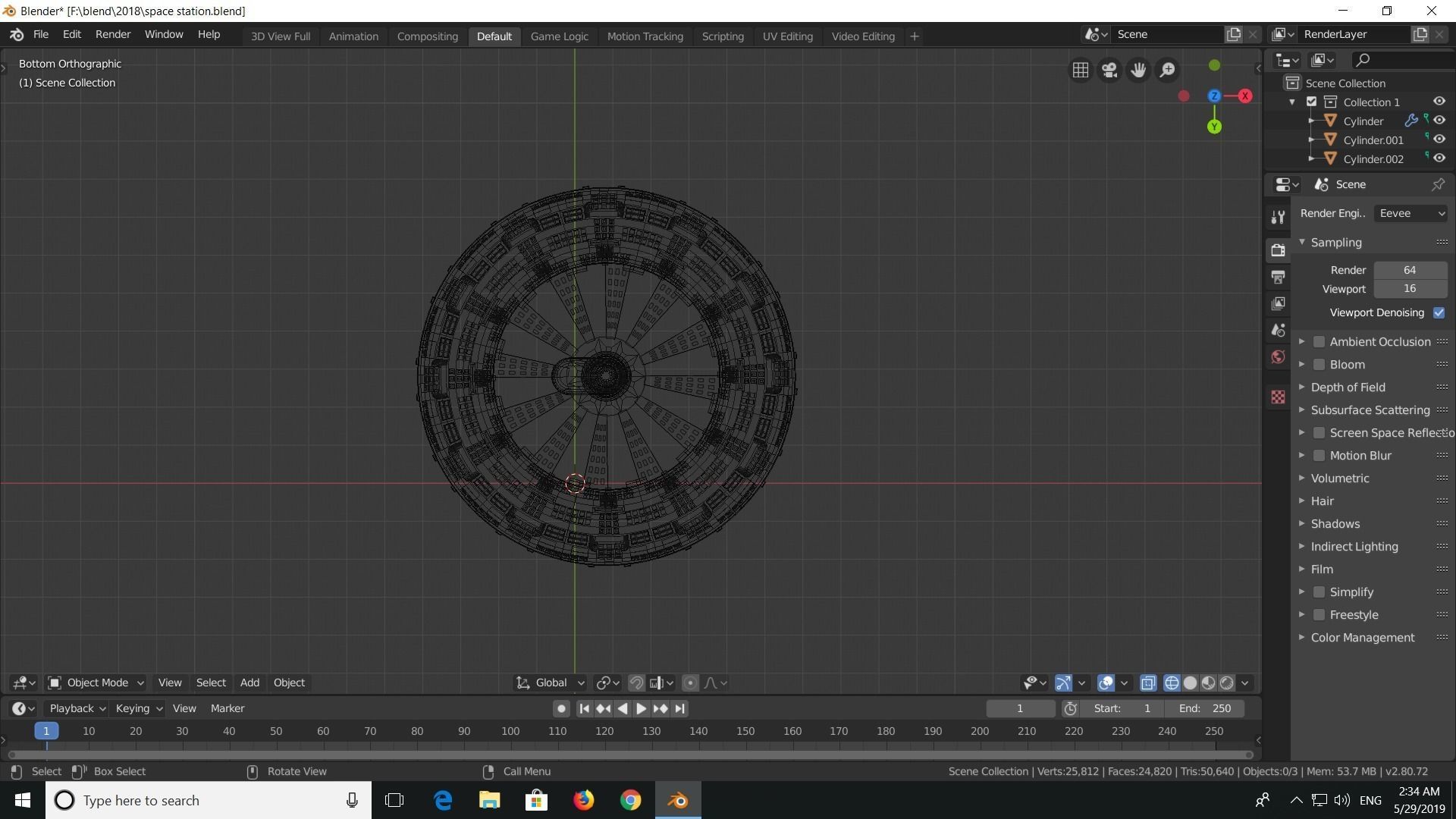Play animation in reverse
This screenshot has width=1456, height=819.
point(622,708)
